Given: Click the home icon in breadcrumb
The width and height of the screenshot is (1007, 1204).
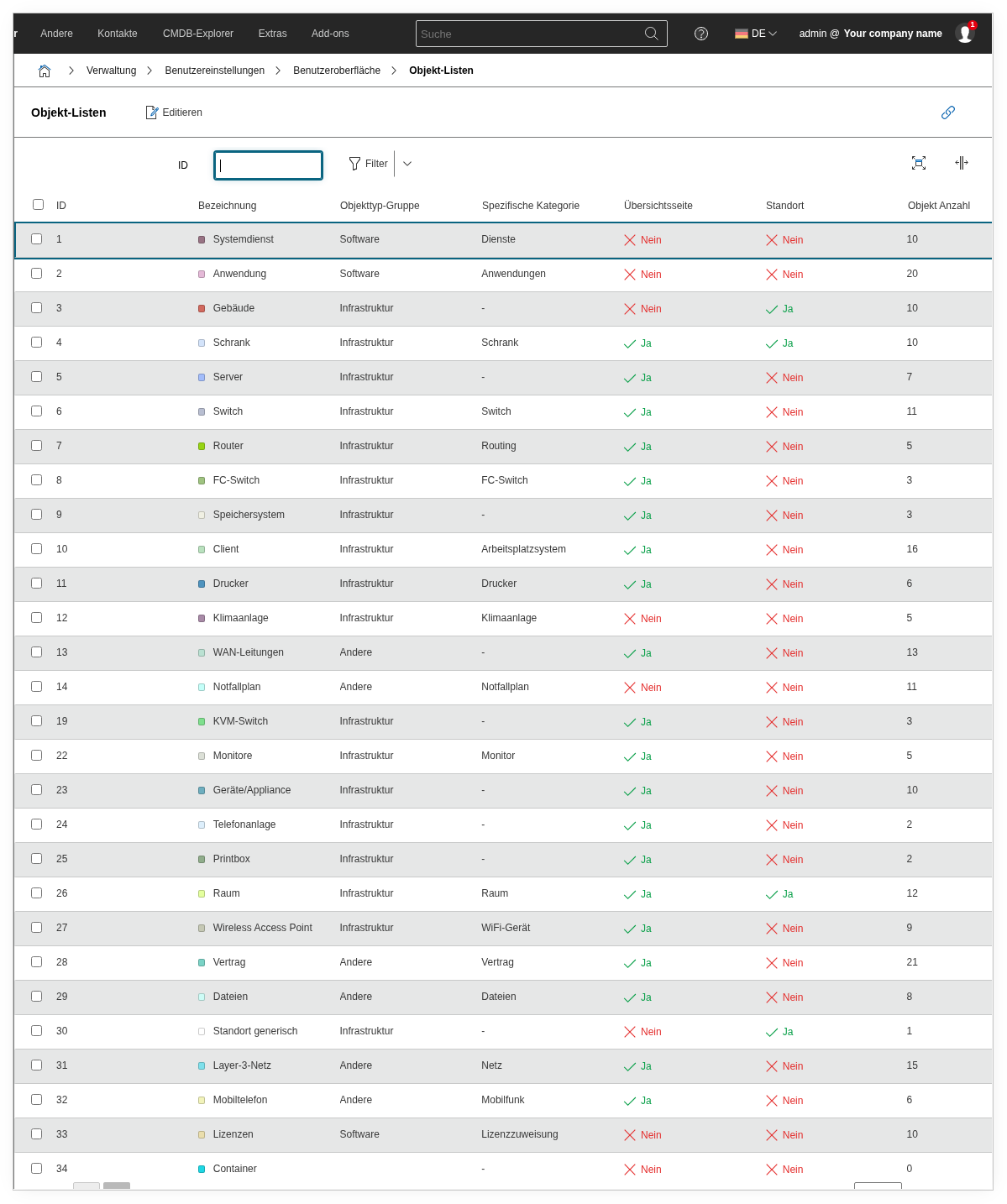Looking at the screenshot, I should (45, 71).
